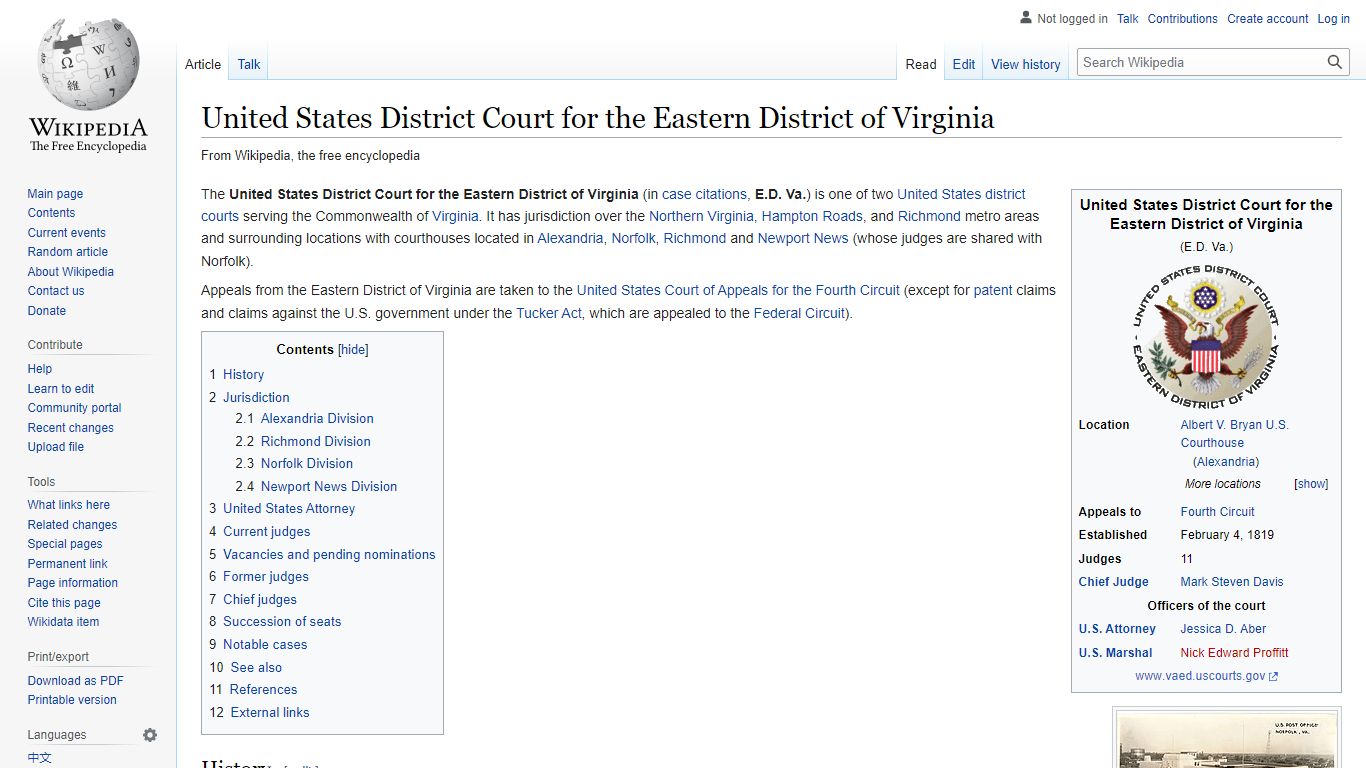View Recent changes
The image size is (1366, 768).
pyautogui.click(x=71, y=428)
